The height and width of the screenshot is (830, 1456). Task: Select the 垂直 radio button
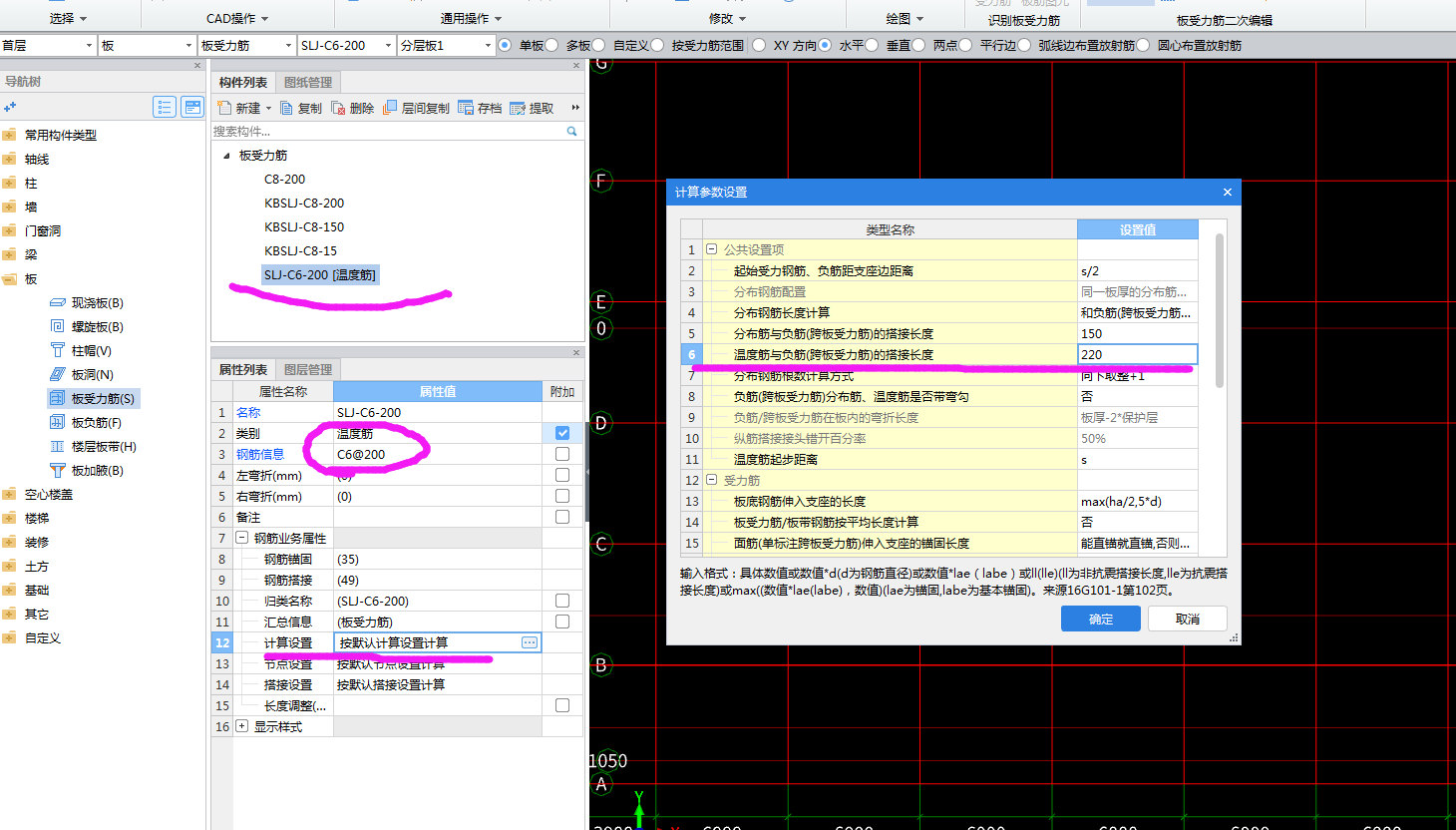(872, 45)
